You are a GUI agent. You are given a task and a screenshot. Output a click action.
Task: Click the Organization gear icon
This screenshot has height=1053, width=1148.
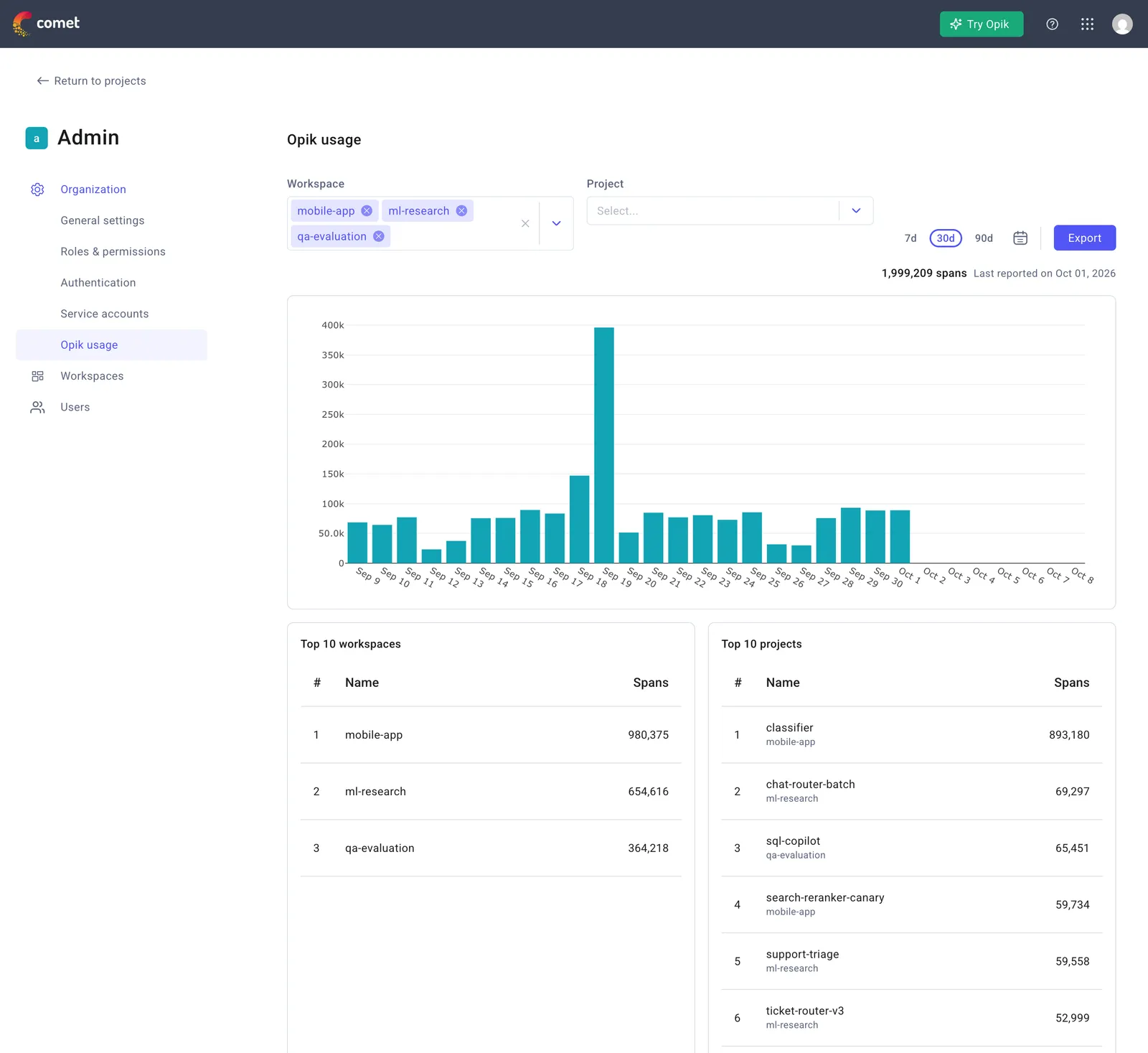[x=37, y=189]
